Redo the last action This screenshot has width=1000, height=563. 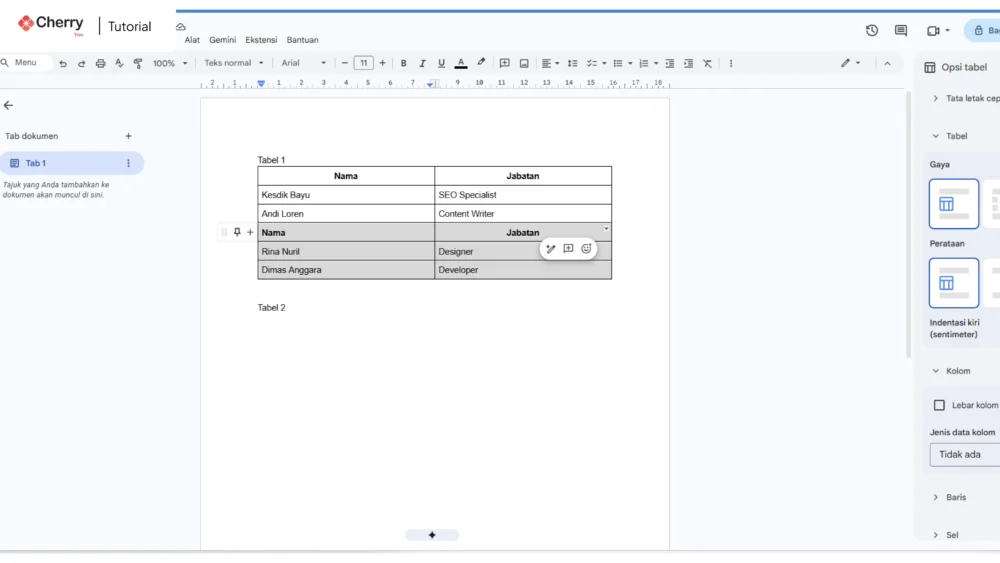pyautogui.click(x=81, y=63)
